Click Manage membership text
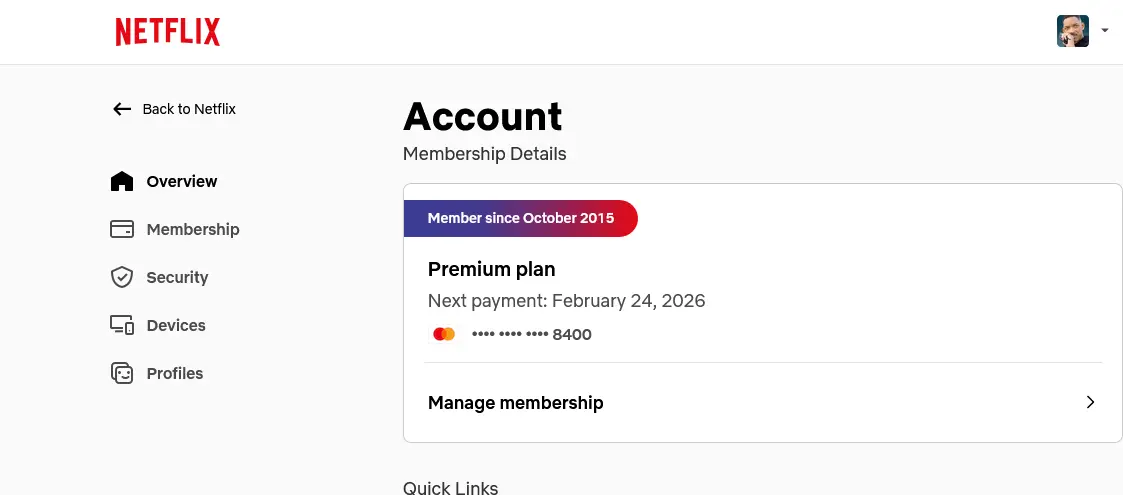 pos(516,403)
